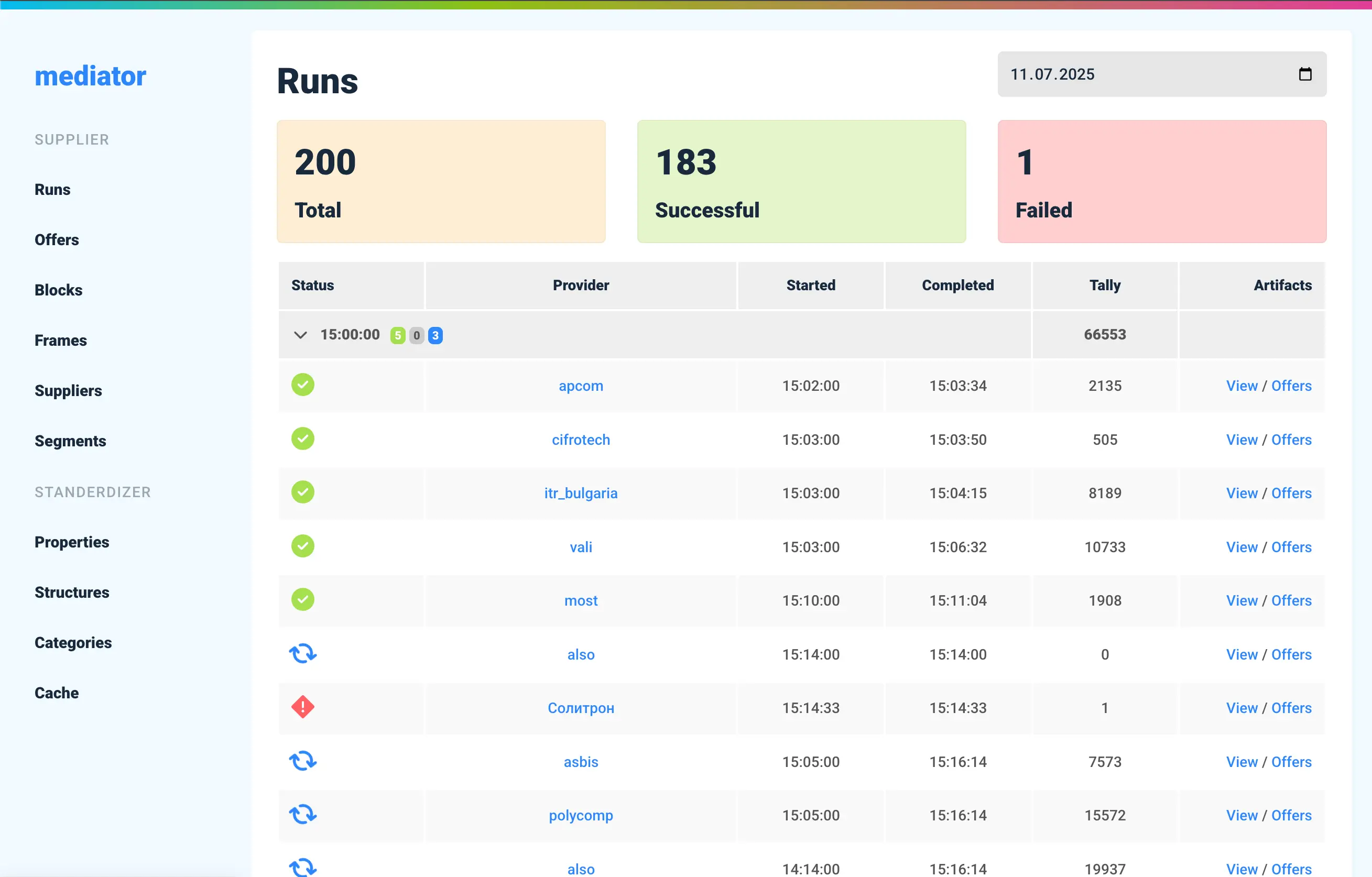Click Offers for the Солитрон run

tap(1291, 708)
